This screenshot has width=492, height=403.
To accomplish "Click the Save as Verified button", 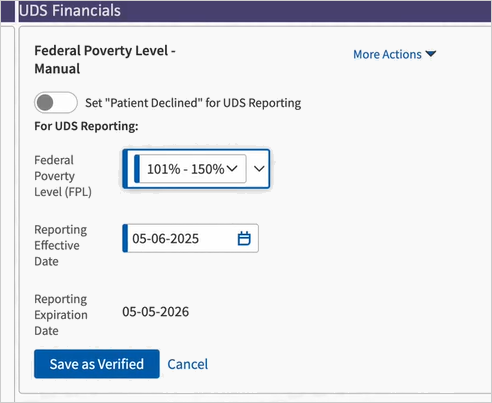I will point(97,364).
